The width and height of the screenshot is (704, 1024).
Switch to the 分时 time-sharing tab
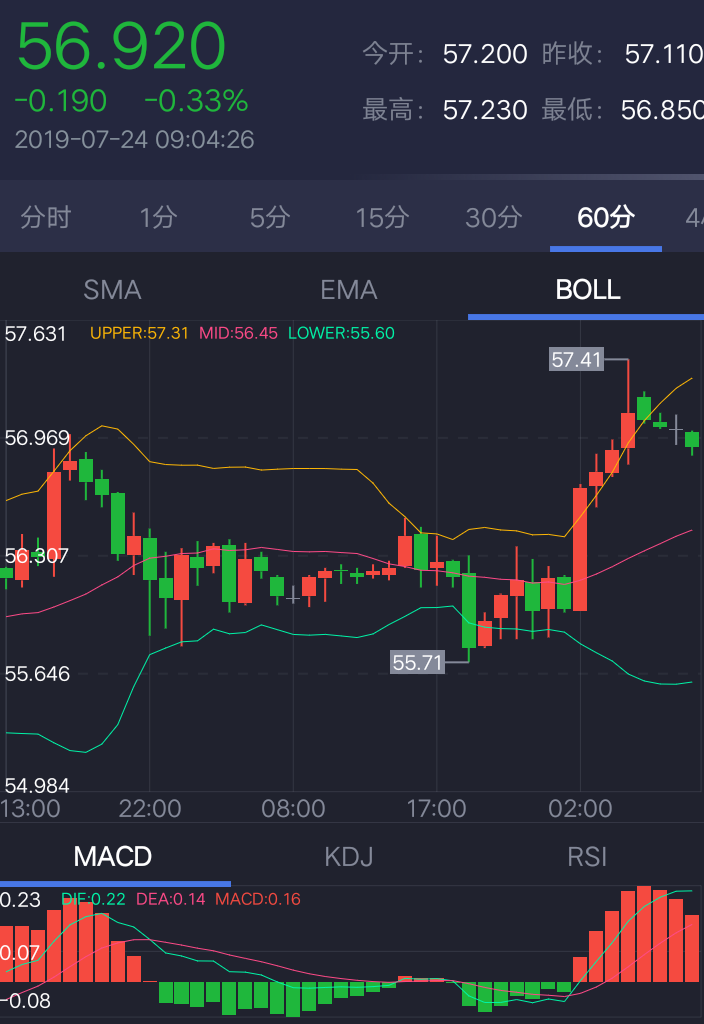coord(46,217)
